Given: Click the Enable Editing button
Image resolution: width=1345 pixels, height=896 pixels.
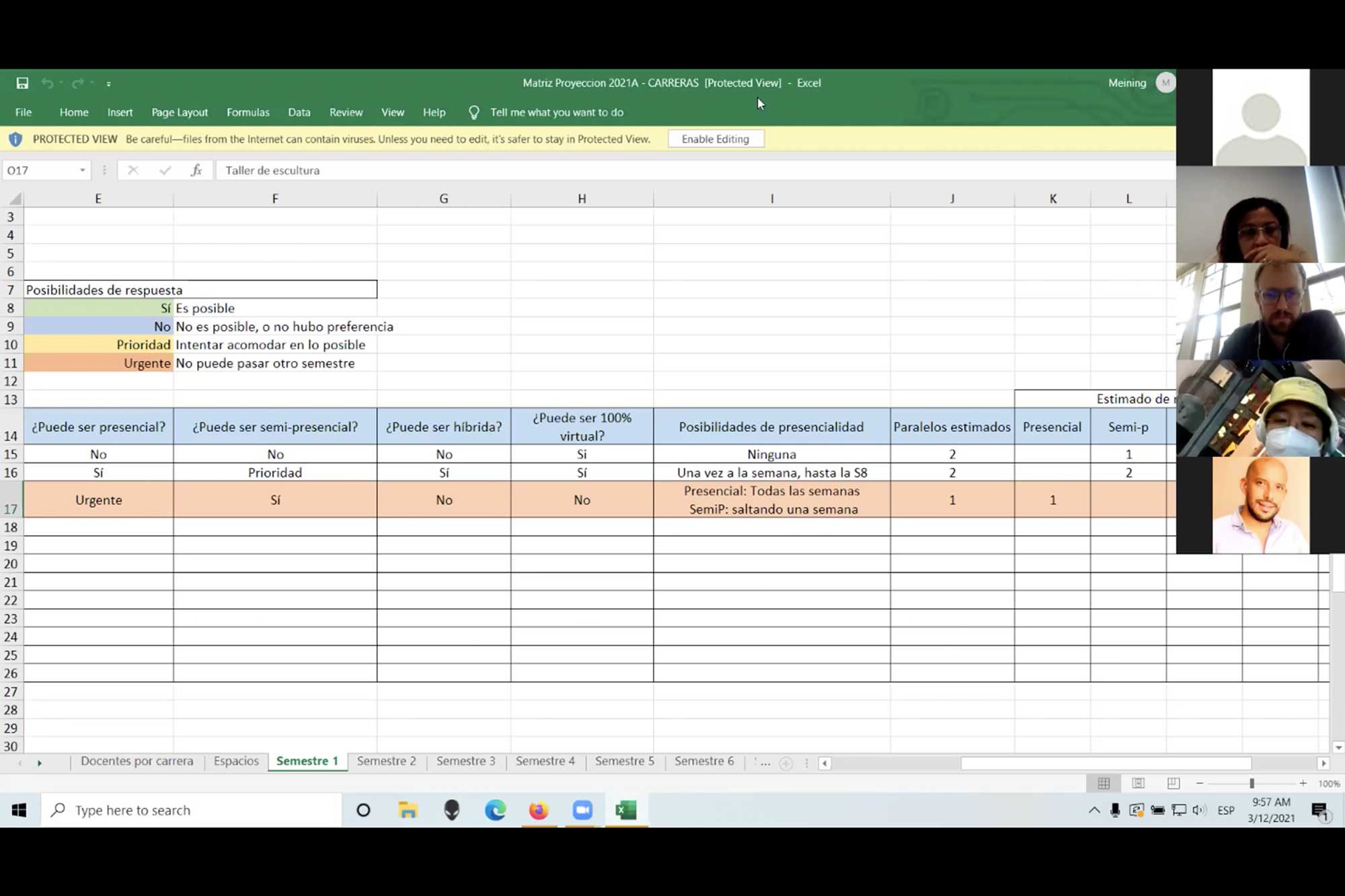Looking at the screenshot, I should (x=715, y=139).
